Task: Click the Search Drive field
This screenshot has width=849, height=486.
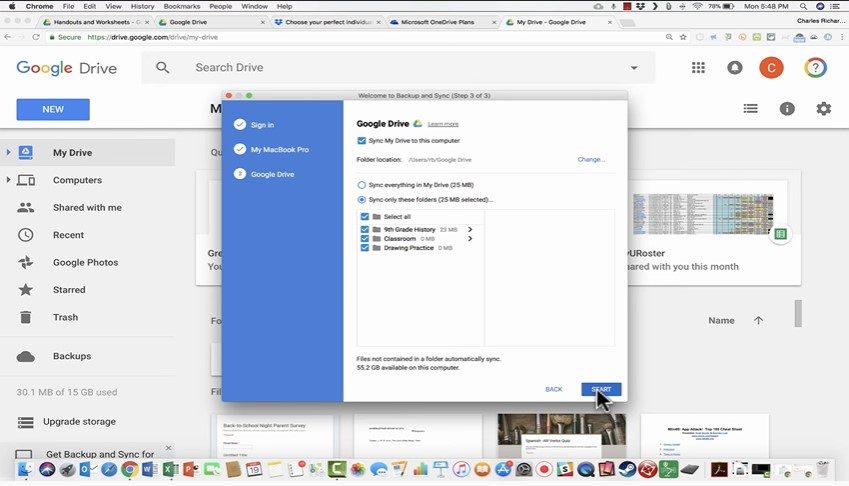Action: pos(398,68)
